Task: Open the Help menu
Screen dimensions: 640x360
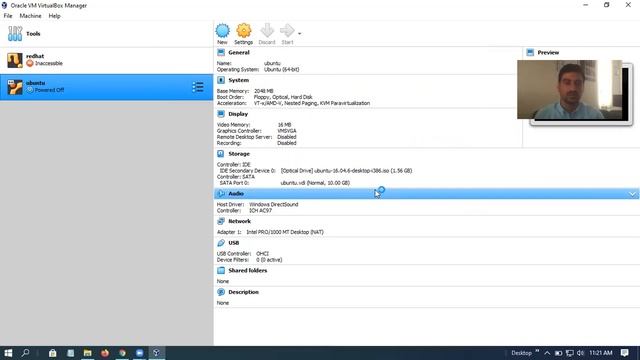Action: [54, 16]
